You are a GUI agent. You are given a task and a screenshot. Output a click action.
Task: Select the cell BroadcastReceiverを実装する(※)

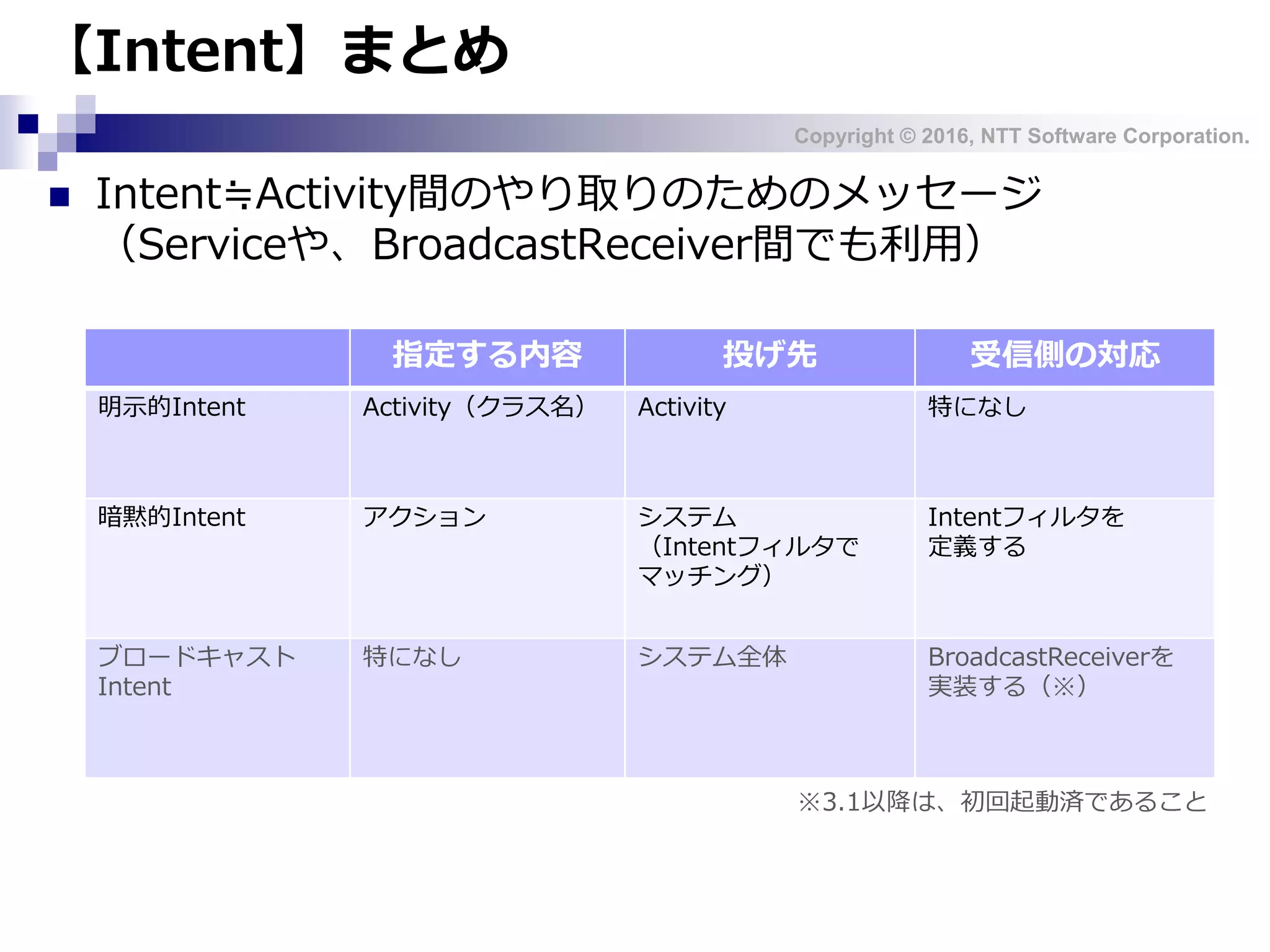(x=1050, y=671)
